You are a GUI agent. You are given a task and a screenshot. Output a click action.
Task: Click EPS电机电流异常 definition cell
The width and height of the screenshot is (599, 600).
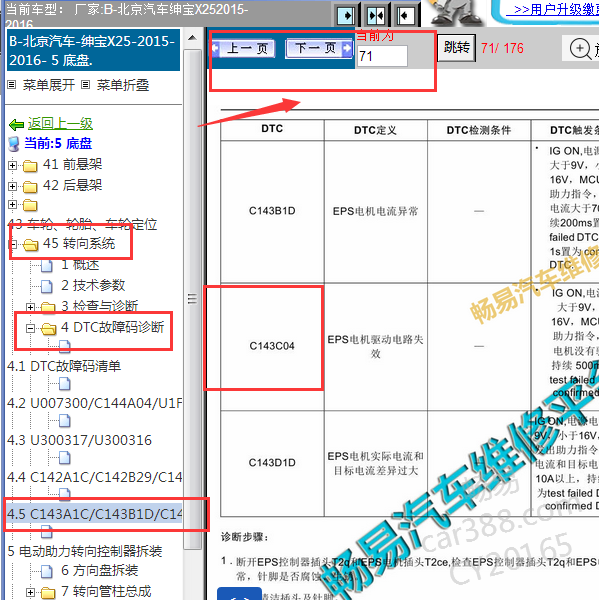(375, 211)
